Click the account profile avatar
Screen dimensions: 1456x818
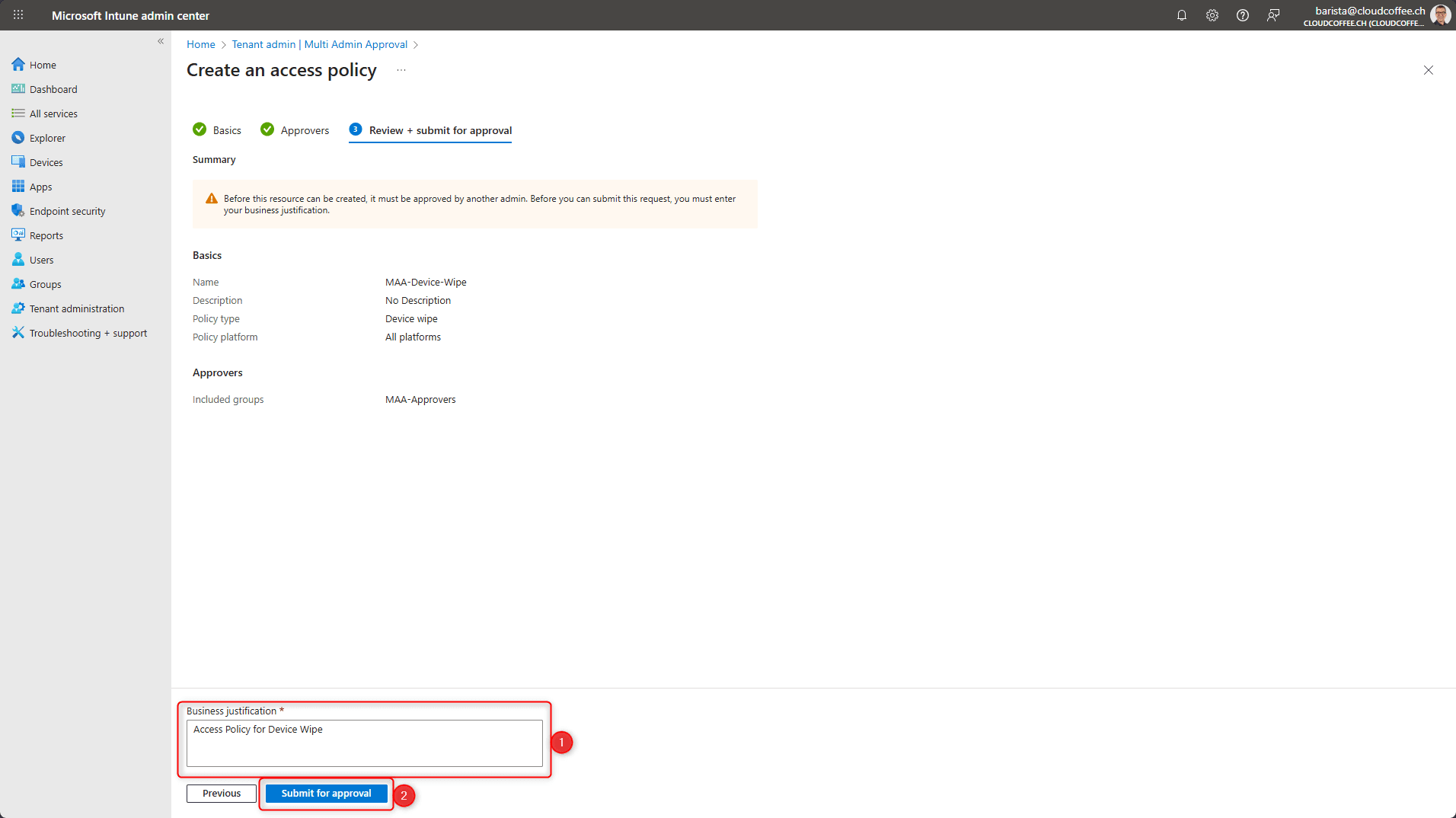coord(1439,15)
